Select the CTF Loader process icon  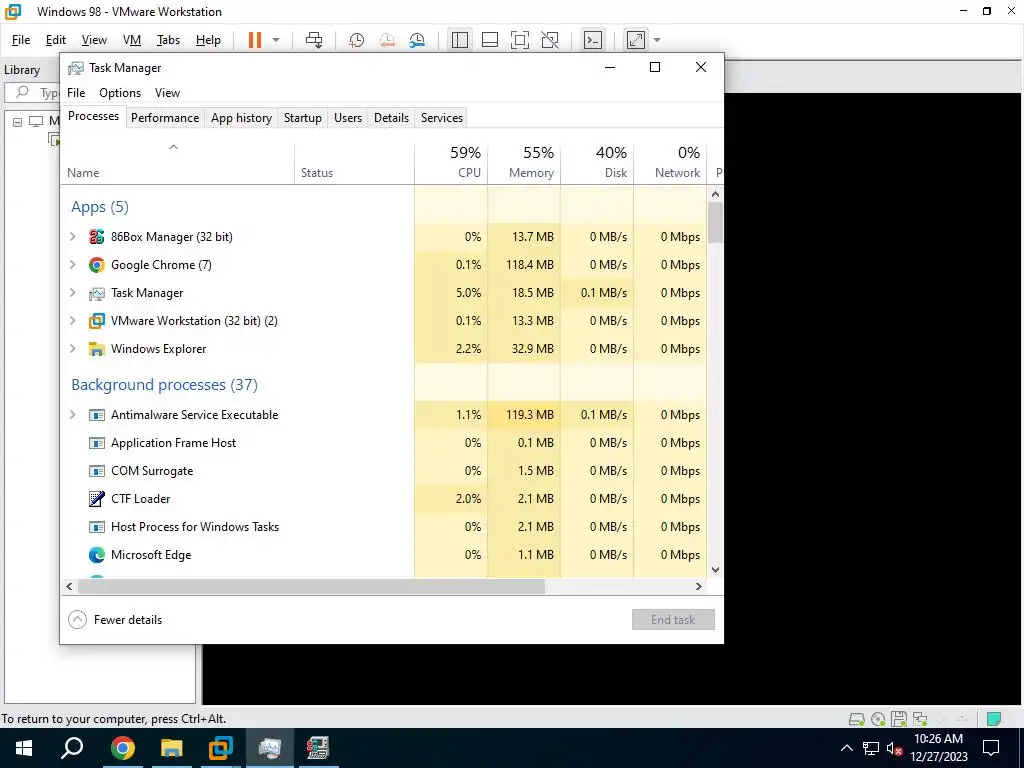pyautogui.click(x=97, y=499)
